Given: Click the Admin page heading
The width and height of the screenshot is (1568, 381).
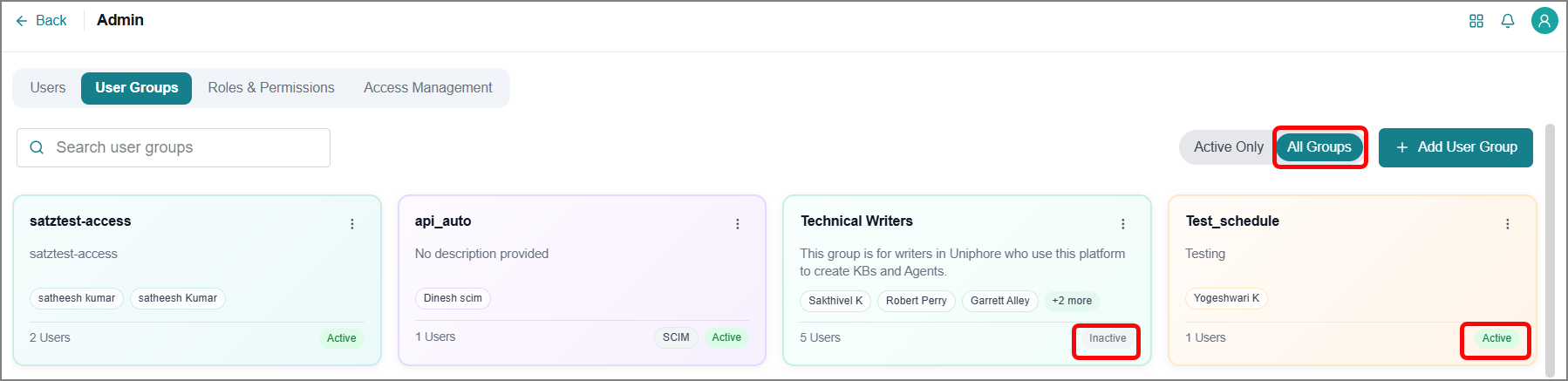Looking at the screenshot, I should pyautogui.click(x=120, y=20).
